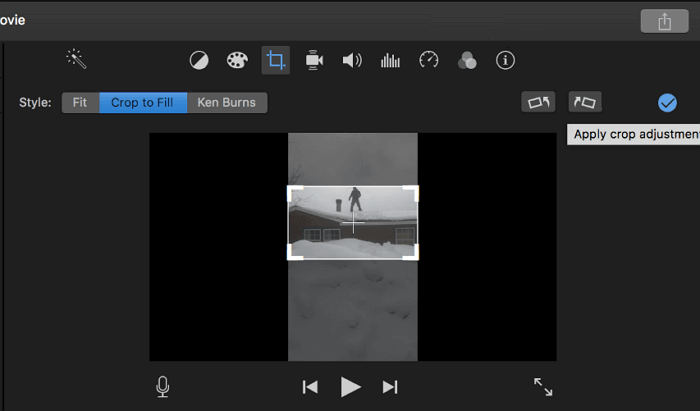Image resolution: width=700 pixels, height=411 pixels.
Task: Open the clip filter and effects tool
Action: pyautogui.click(x=467, y=61)
